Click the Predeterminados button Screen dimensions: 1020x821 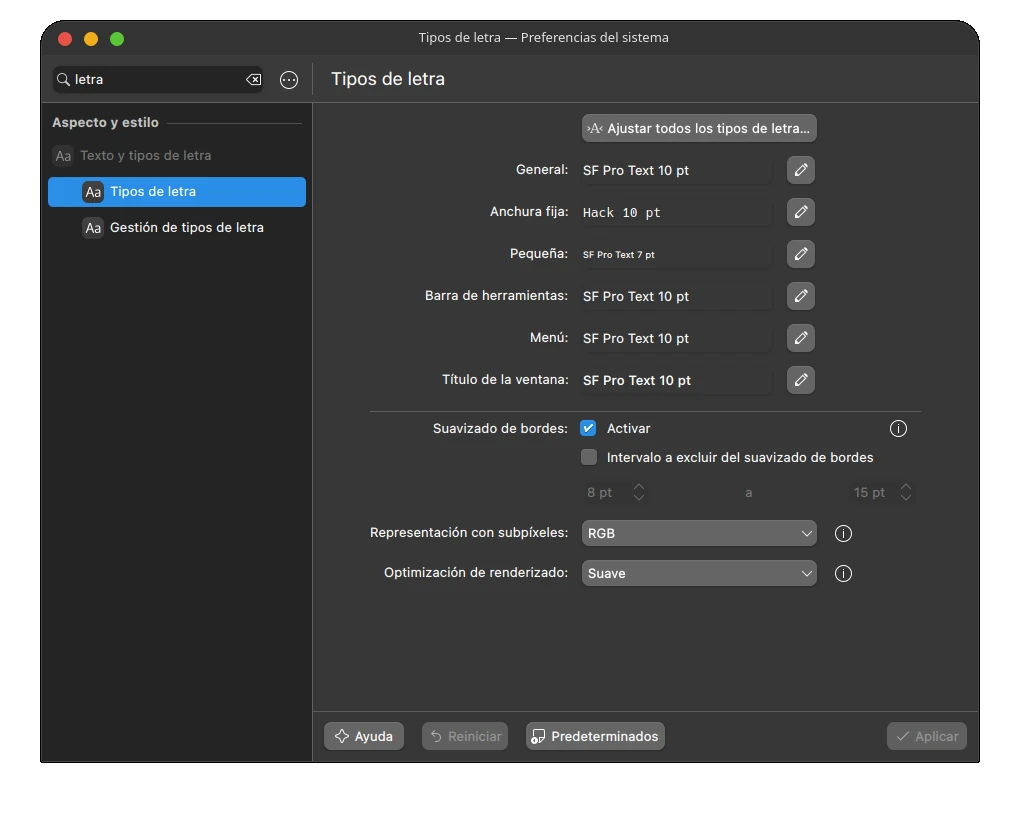595,736
